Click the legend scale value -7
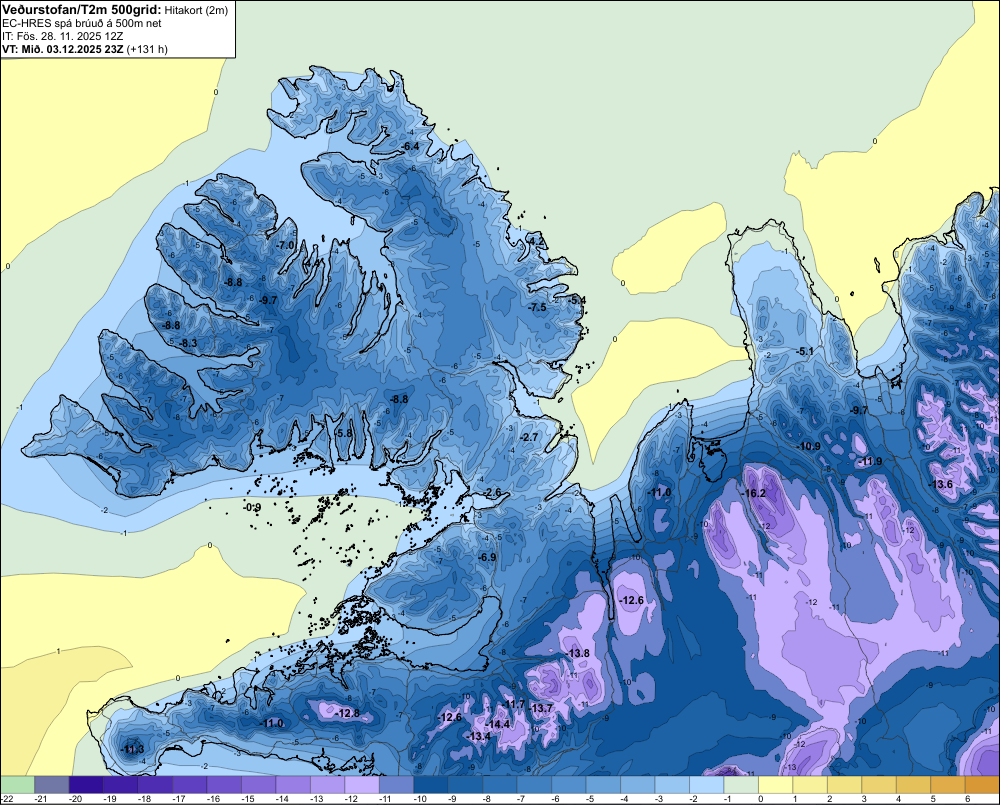 point(520,799)
